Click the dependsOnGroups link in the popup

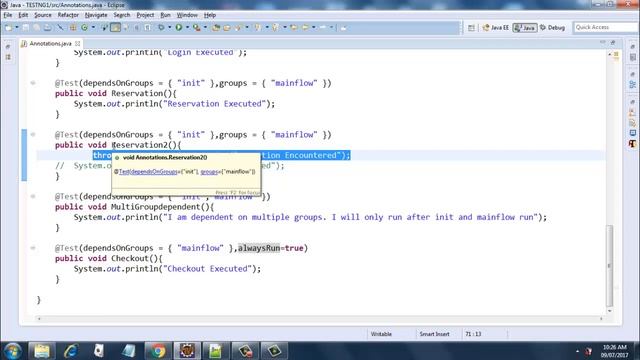tap(154, 172)
